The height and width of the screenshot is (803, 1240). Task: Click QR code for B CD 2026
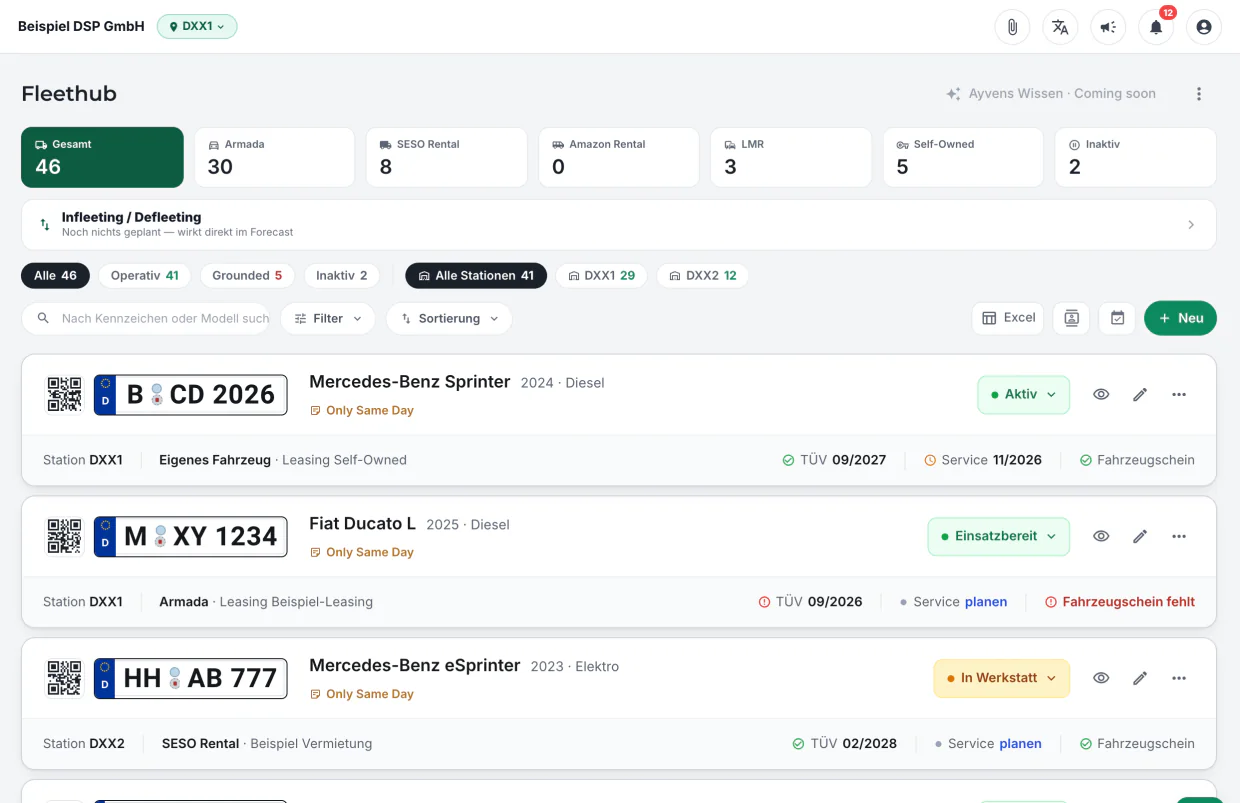65,394
